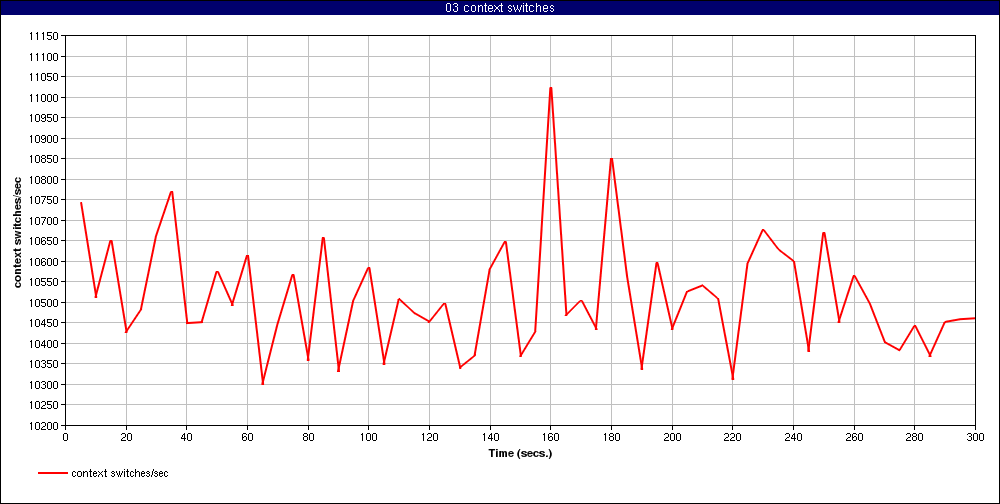Click the 'Time (secs.)' axis label
The height and width of the screenshot is (504, 1000).
(x=520, y=454)
